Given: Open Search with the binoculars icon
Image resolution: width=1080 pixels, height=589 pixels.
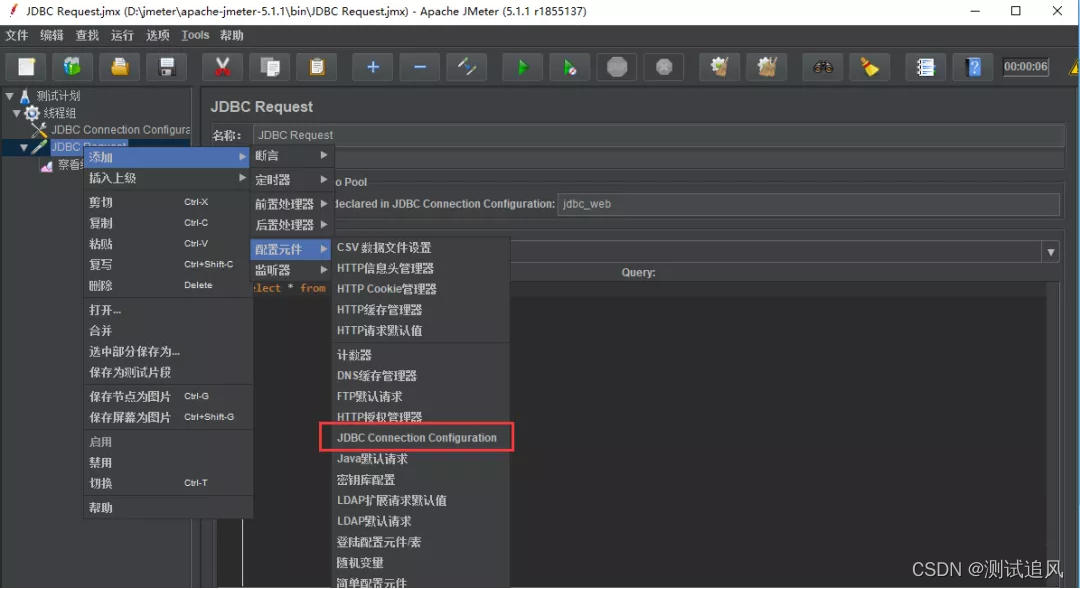Looking at the screenshot, I should 822,67.
